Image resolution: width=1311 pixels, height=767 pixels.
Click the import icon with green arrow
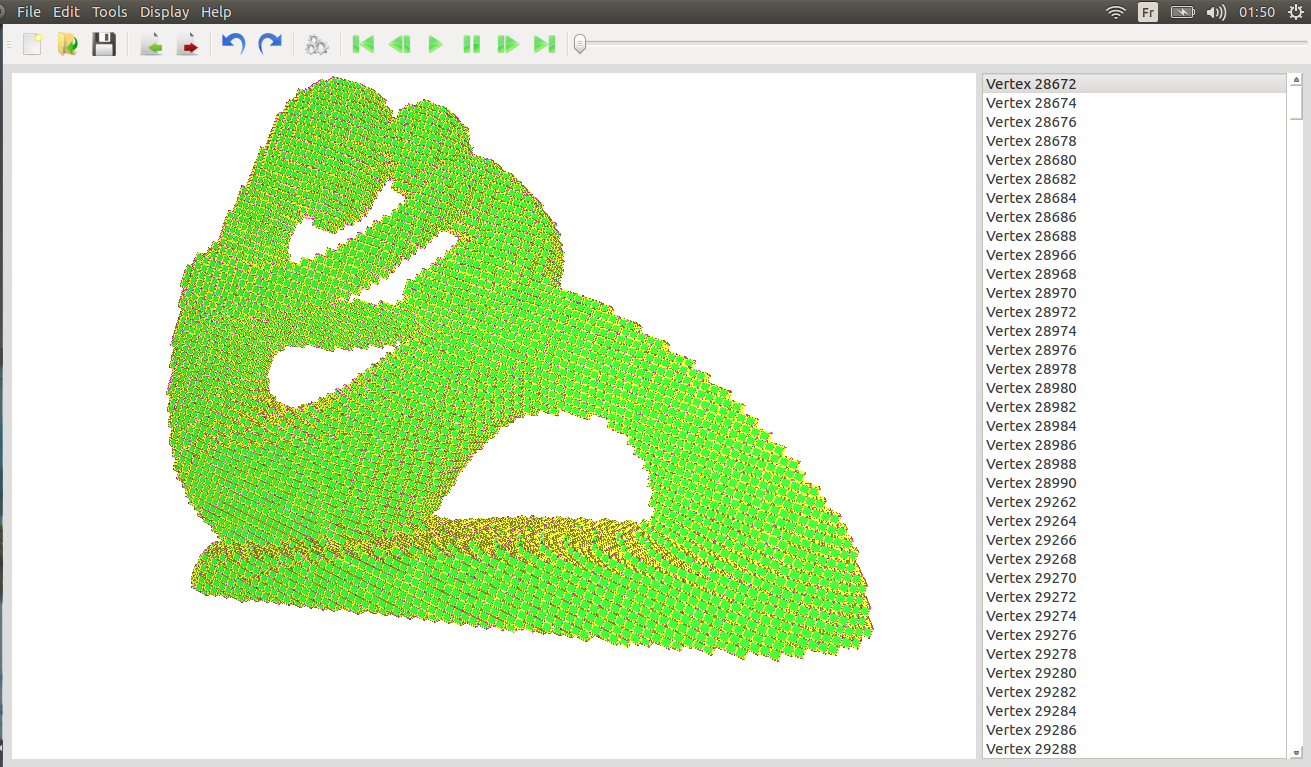(x=151, y=44)
